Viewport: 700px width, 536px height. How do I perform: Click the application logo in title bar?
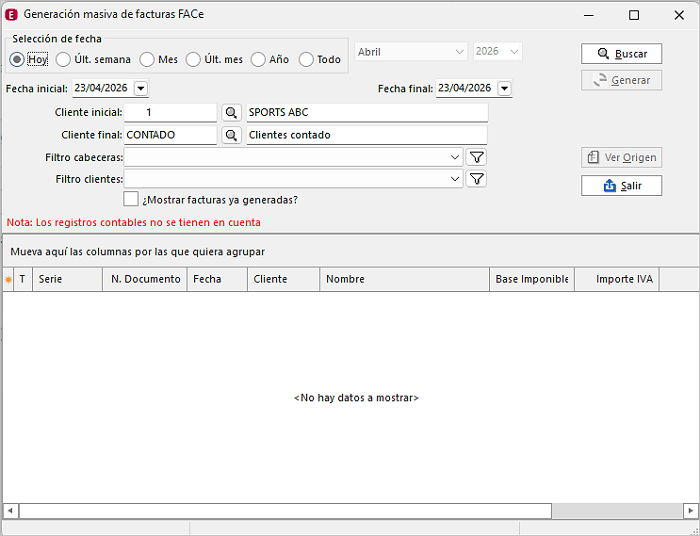pyautogui.click(x=11, y=15)
